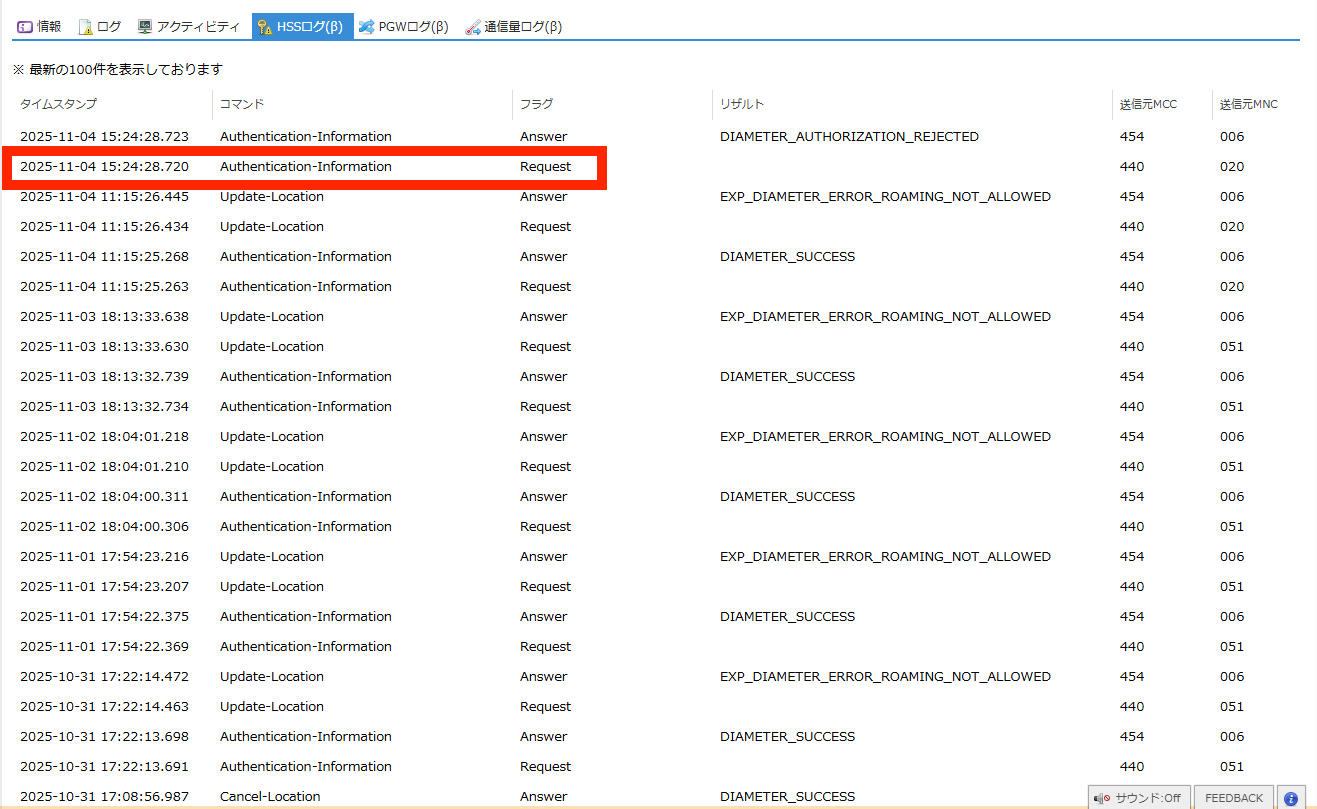Select the DIAMETER_AUTHORIZATION_REJECTED result row

click(848, 137)
